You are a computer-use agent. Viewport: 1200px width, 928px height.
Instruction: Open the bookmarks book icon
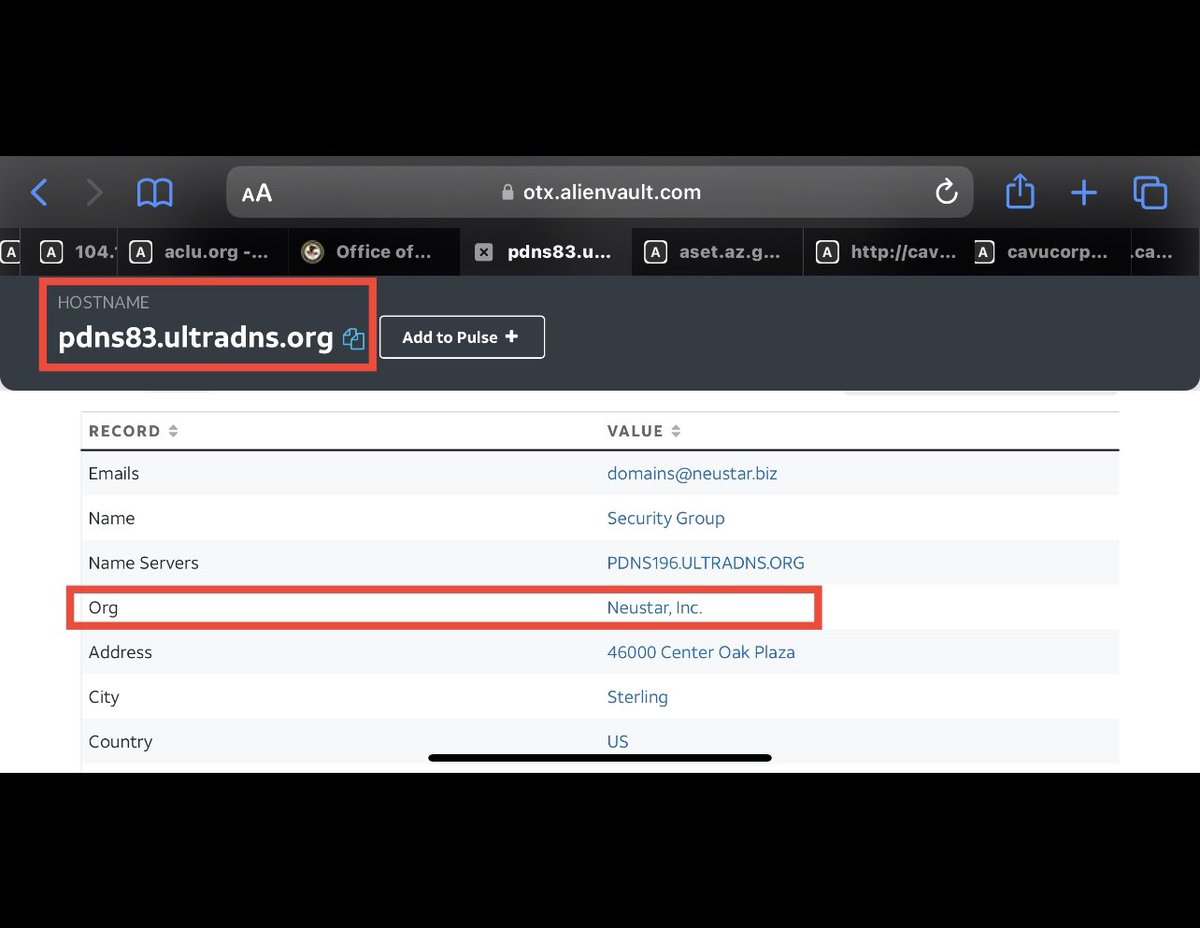point(155,192)
